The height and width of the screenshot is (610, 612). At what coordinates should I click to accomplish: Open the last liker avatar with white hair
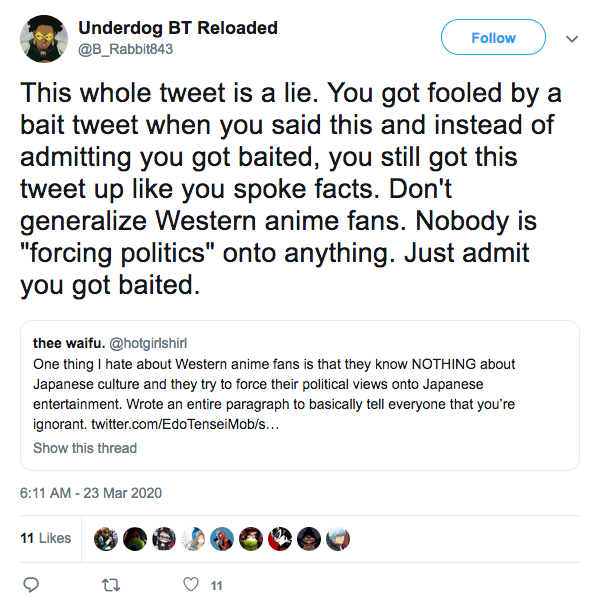pyautogui.click(x=338, y=539)
